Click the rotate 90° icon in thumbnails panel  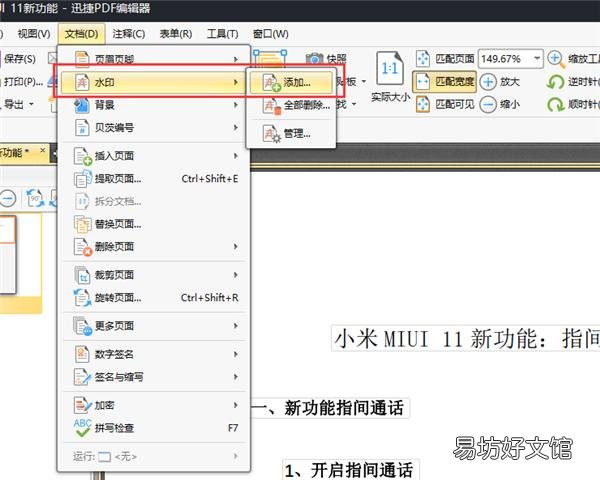[35, 199]
